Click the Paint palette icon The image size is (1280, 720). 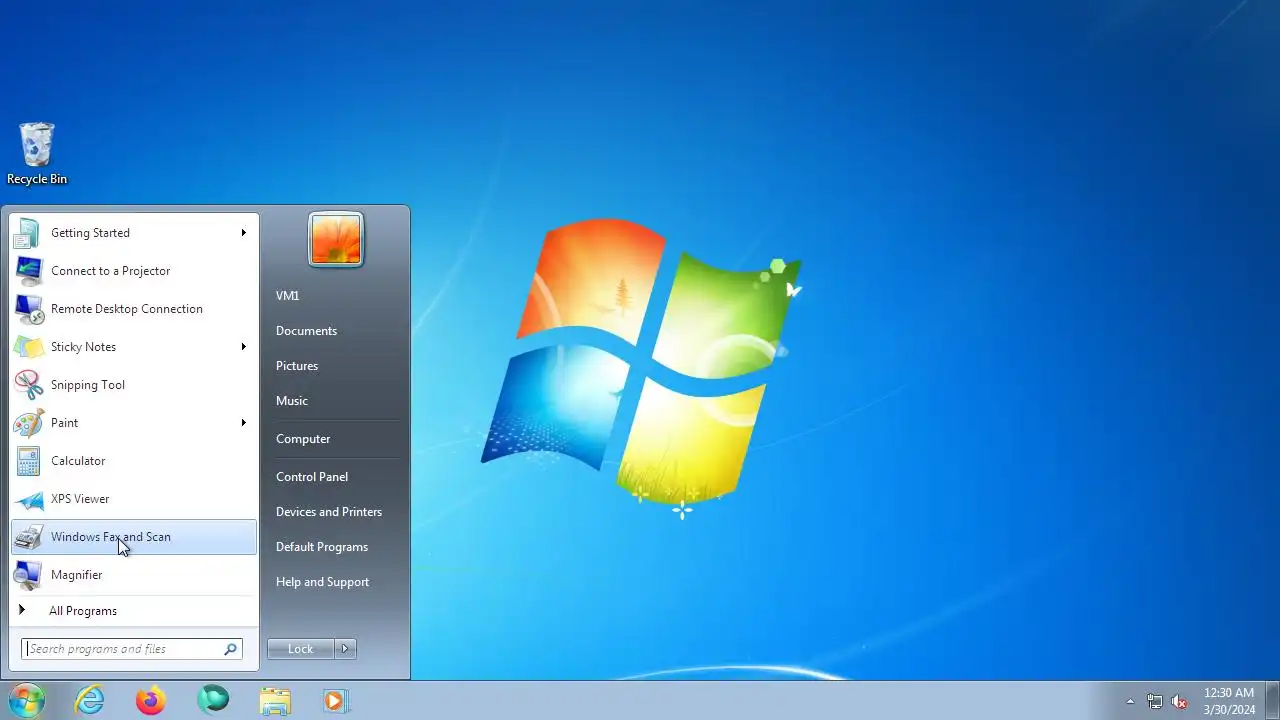click(x=28, y=423)
